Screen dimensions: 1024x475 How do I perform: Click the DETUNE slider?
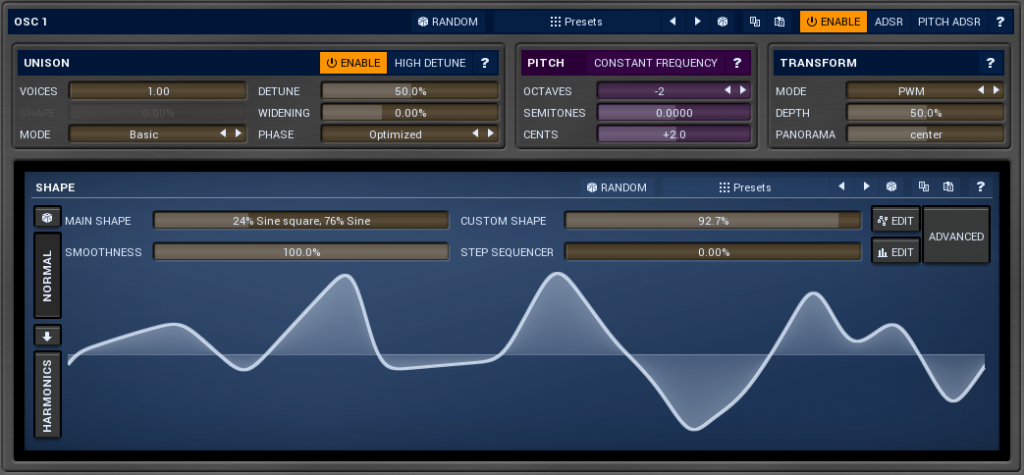point(409,91)
